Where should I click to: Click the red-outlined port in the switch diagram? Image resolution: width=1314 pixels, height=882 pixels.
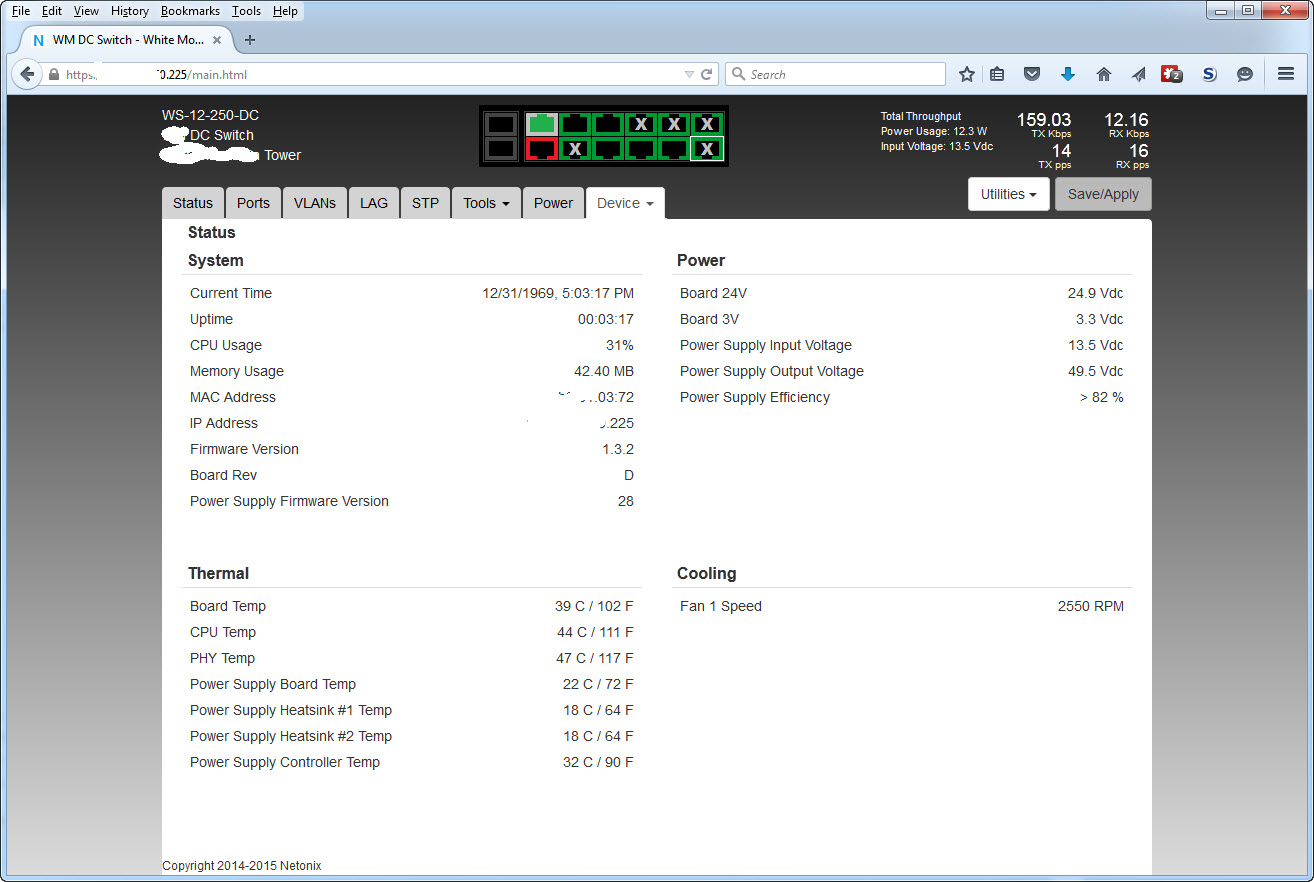[x=541, y=149]
